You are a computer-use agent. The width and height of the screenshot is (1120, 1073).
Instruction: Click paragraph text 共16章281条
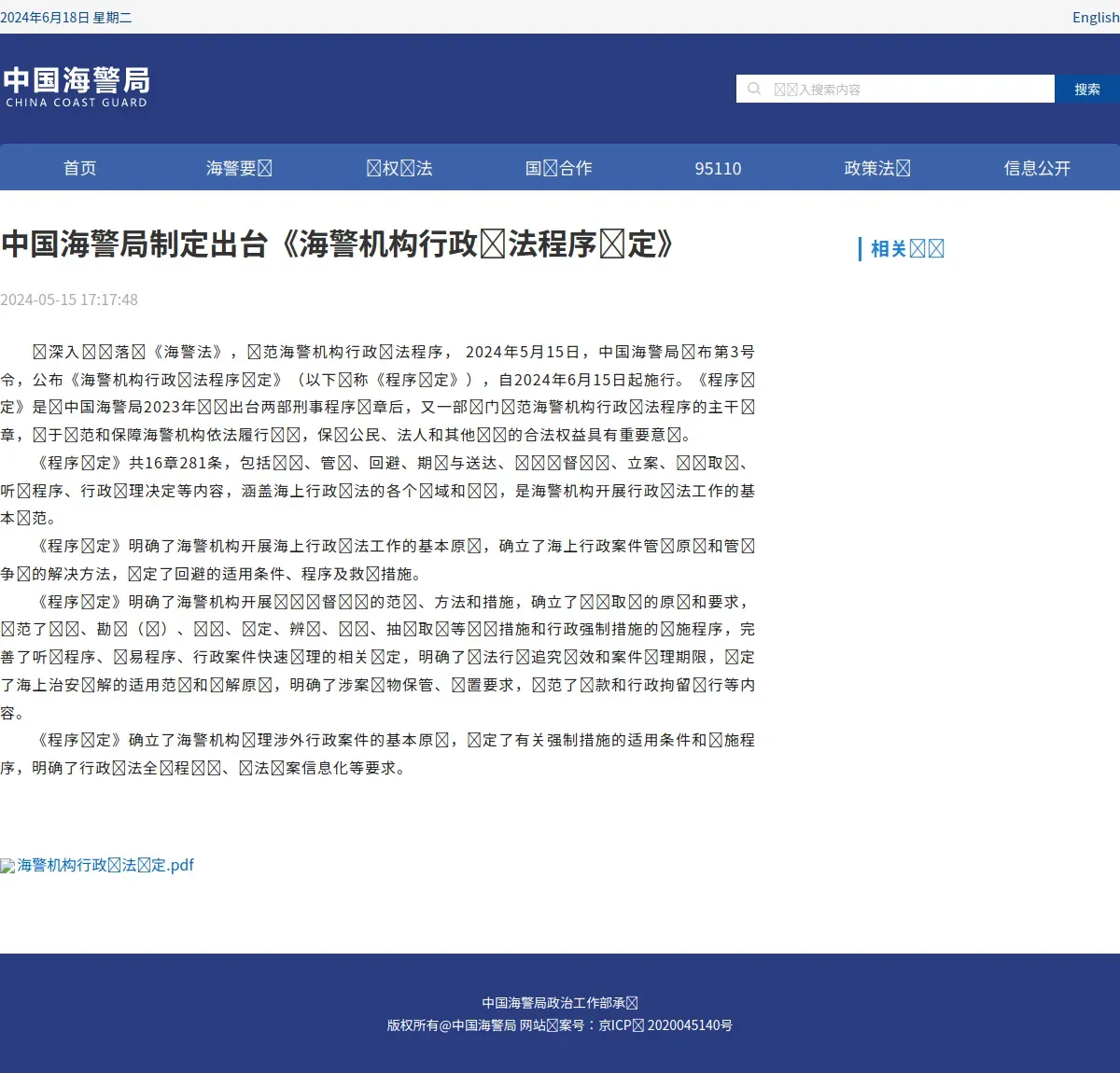click(x=180, y=463)
